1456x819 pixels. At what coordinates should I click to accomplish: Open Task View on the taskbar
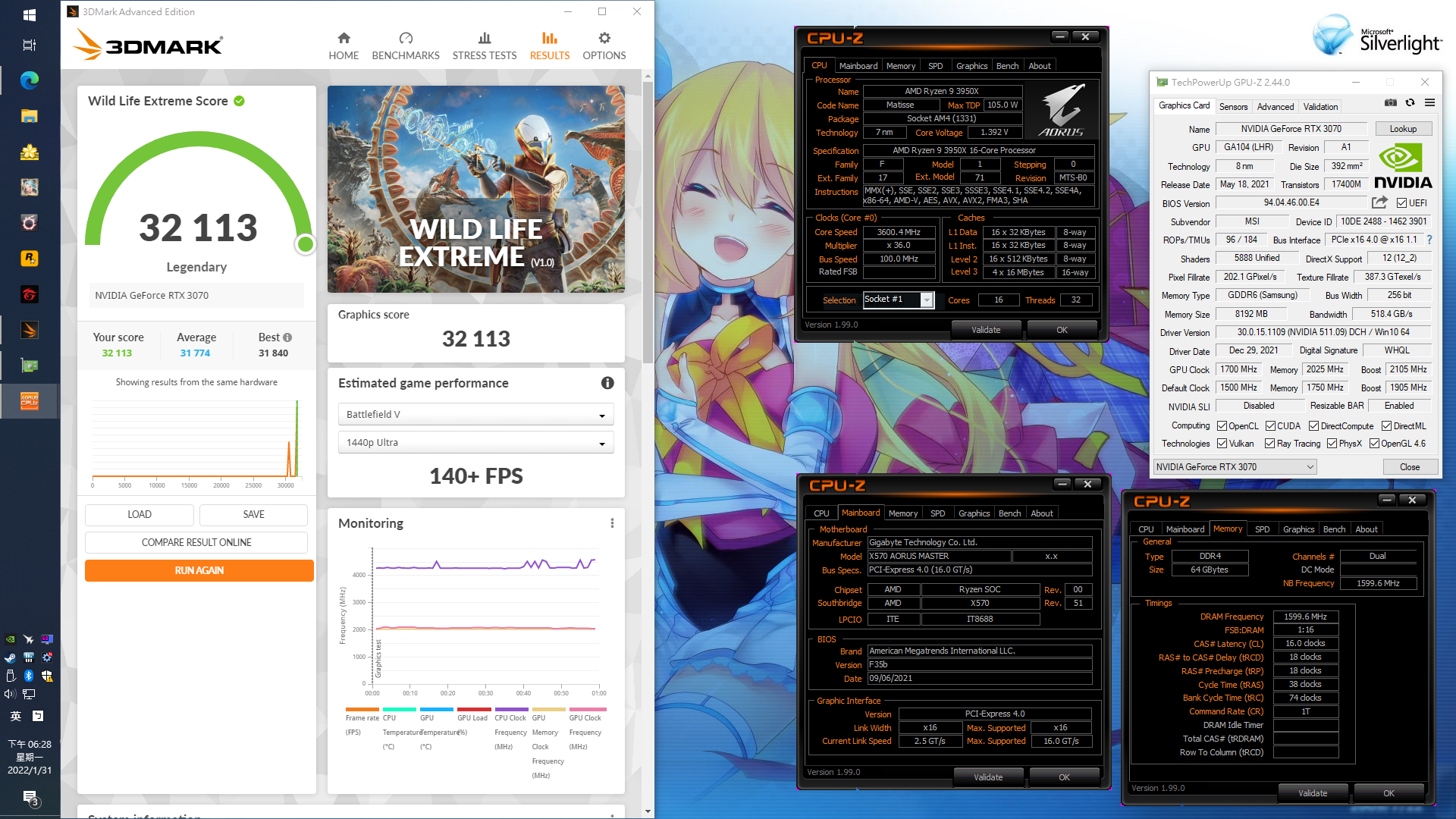29,45
